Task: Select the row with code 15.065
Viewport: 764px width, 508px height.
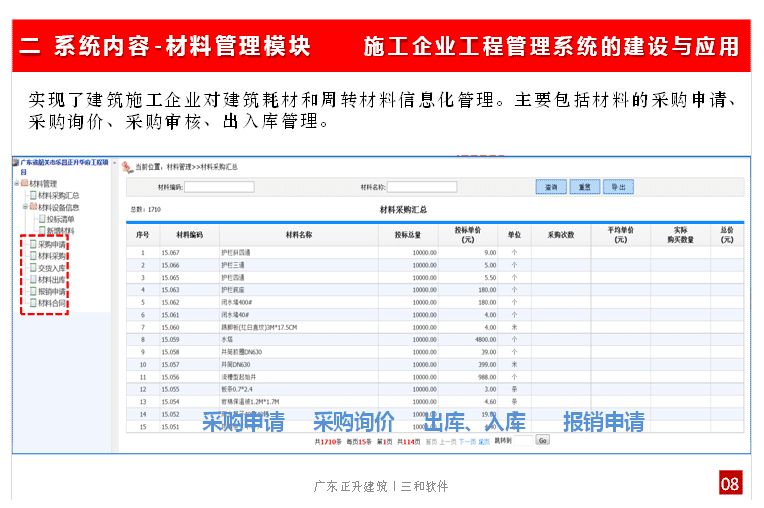Action: (435, 278)
